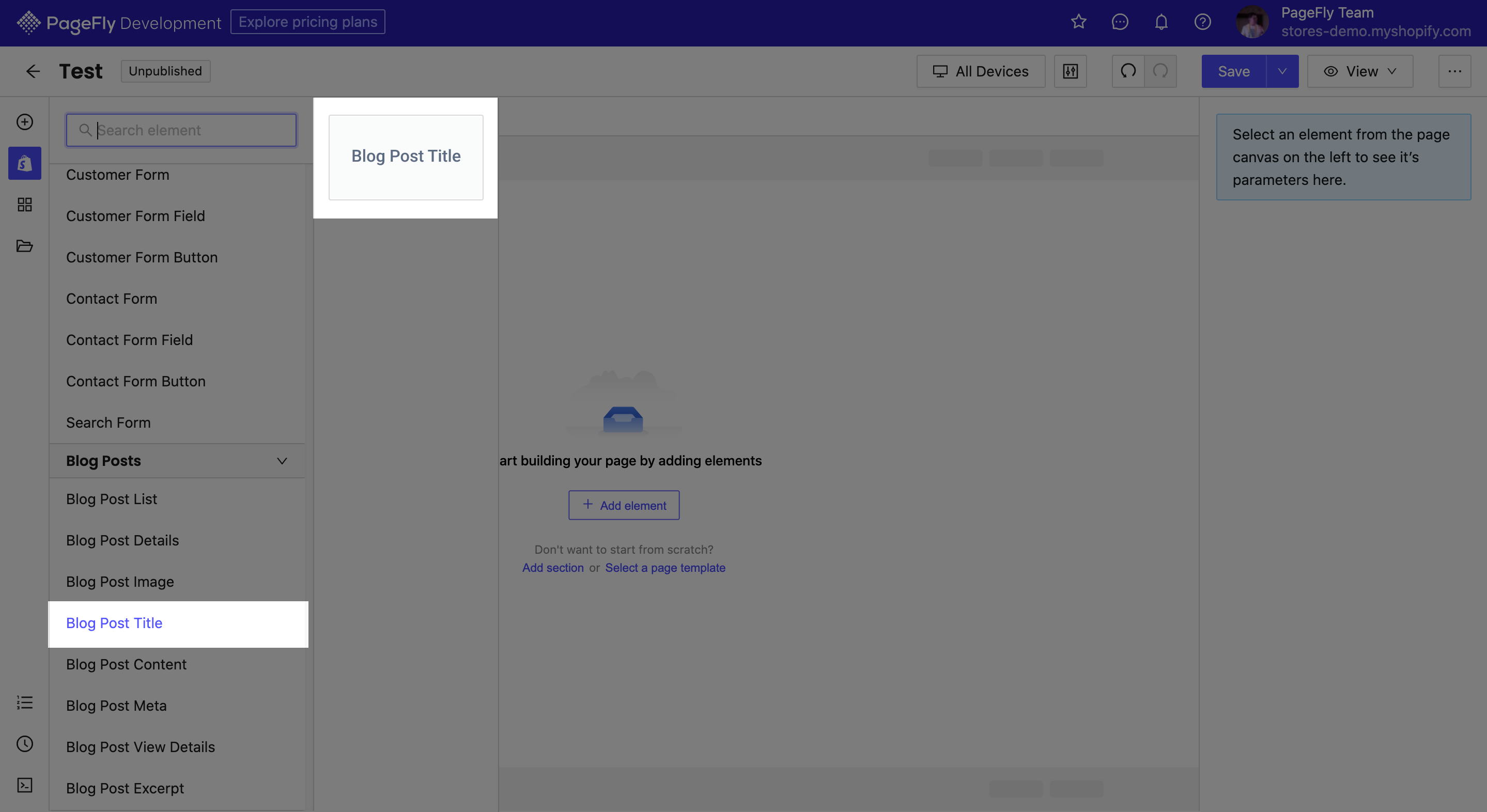Go back with the left arrow

pos(33,71)
